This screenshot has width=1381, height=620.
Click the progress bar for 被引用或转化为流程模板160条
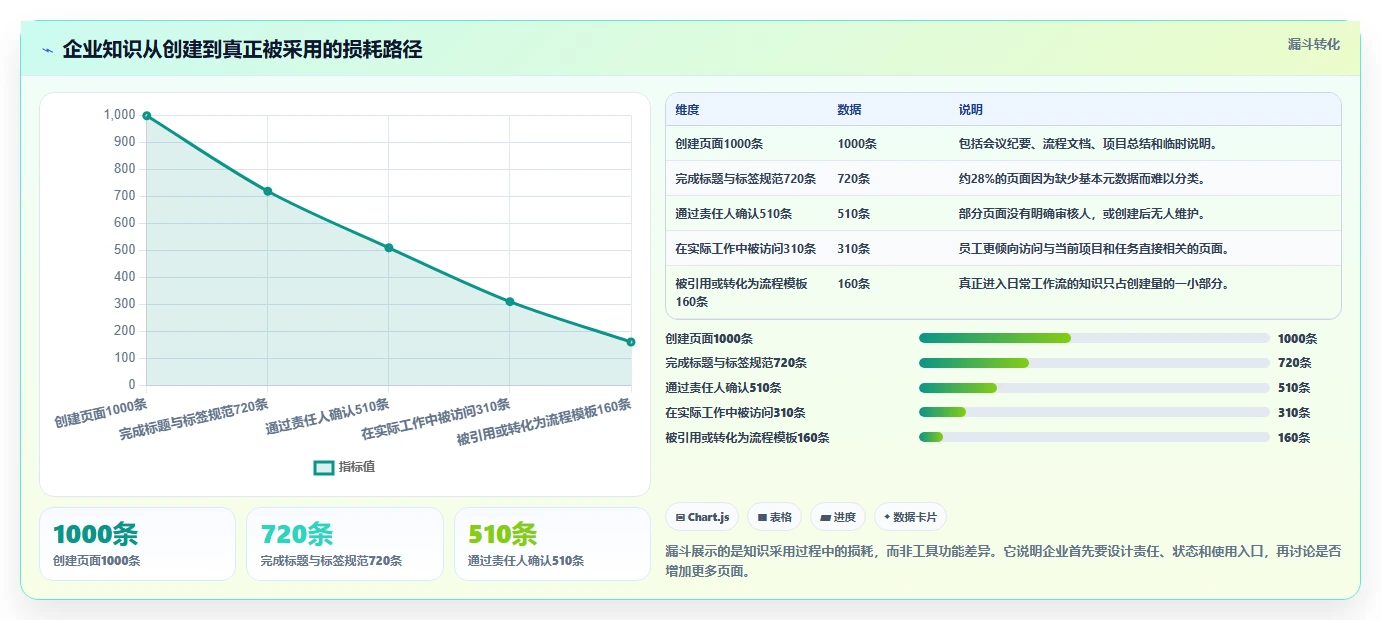(x=1094, y=437)
